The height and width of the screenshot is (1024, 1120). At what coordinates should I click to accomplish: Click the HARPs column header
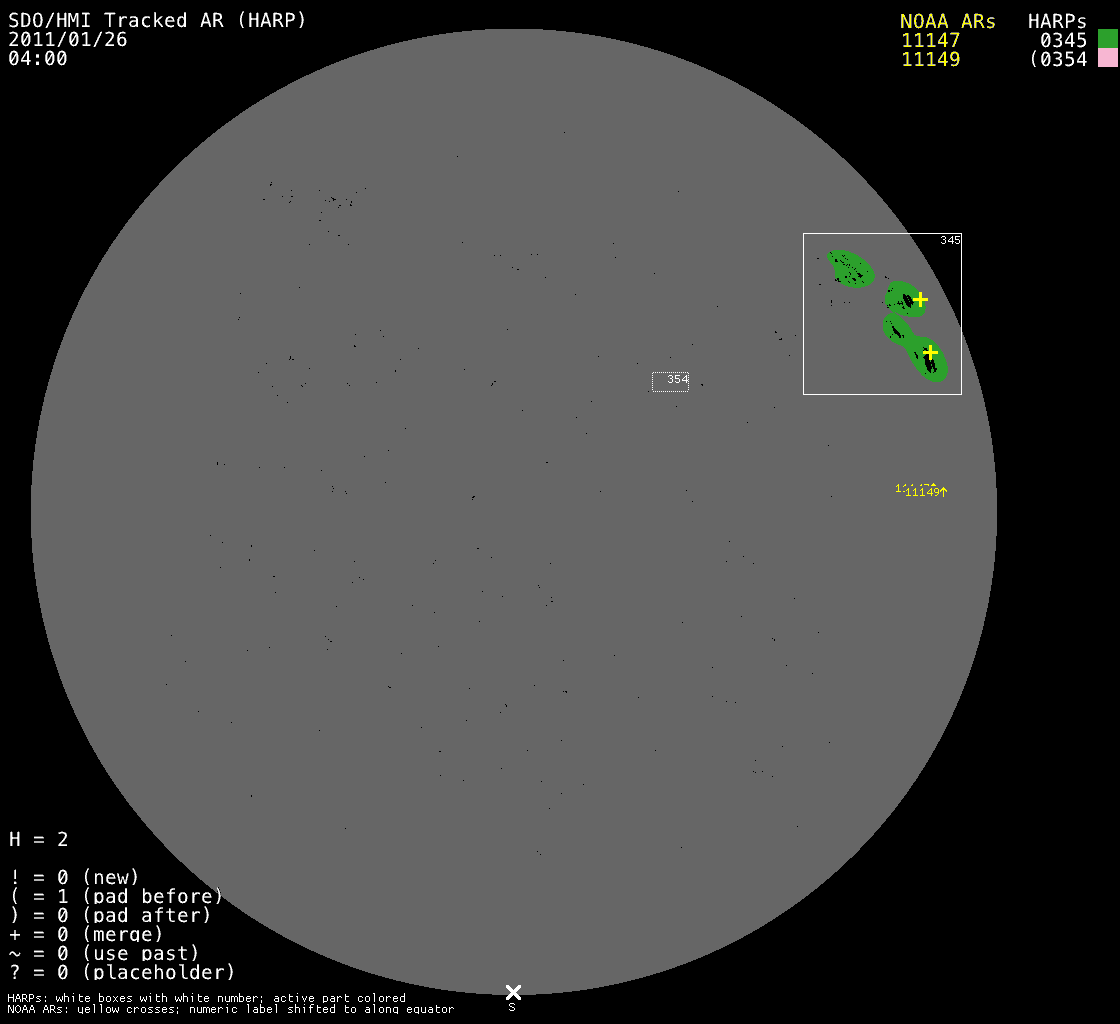tap(1057, 21)
